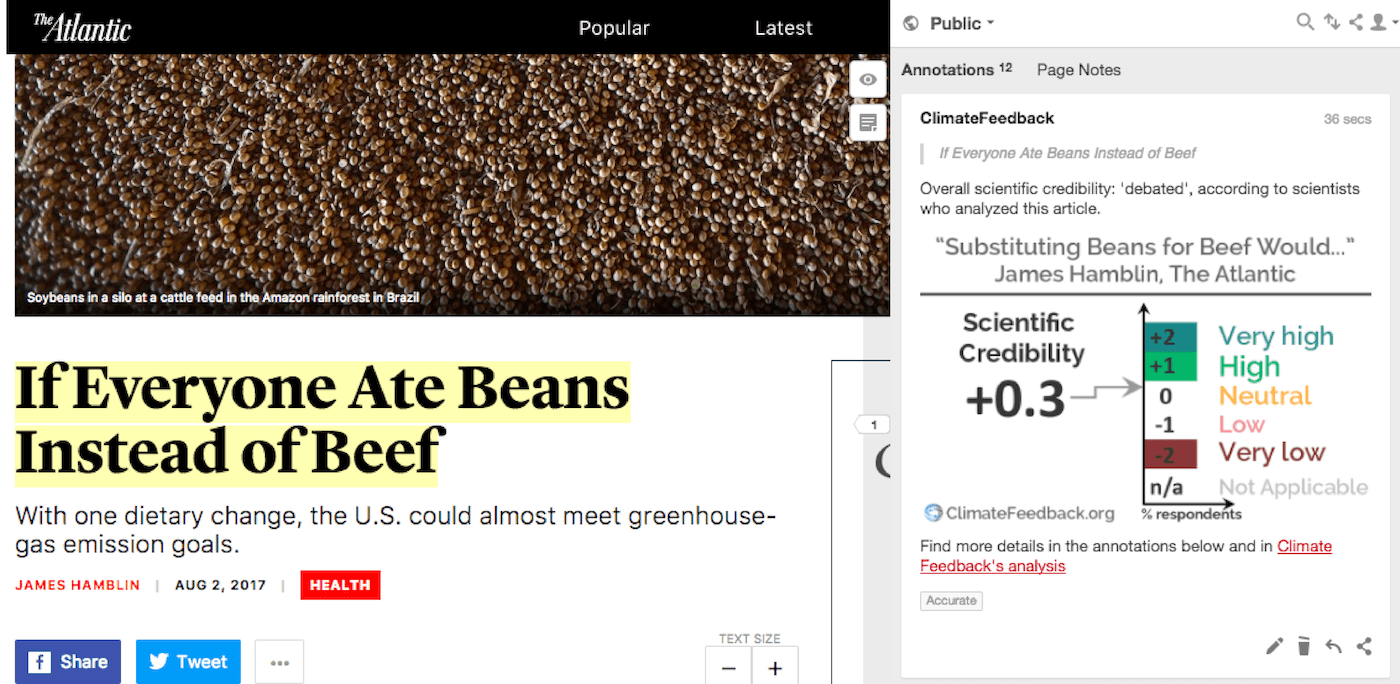Open the sidebar search magnifier icon
Screen dimensions: 1400x684
pyautogui.click(x=1305, y=22)
